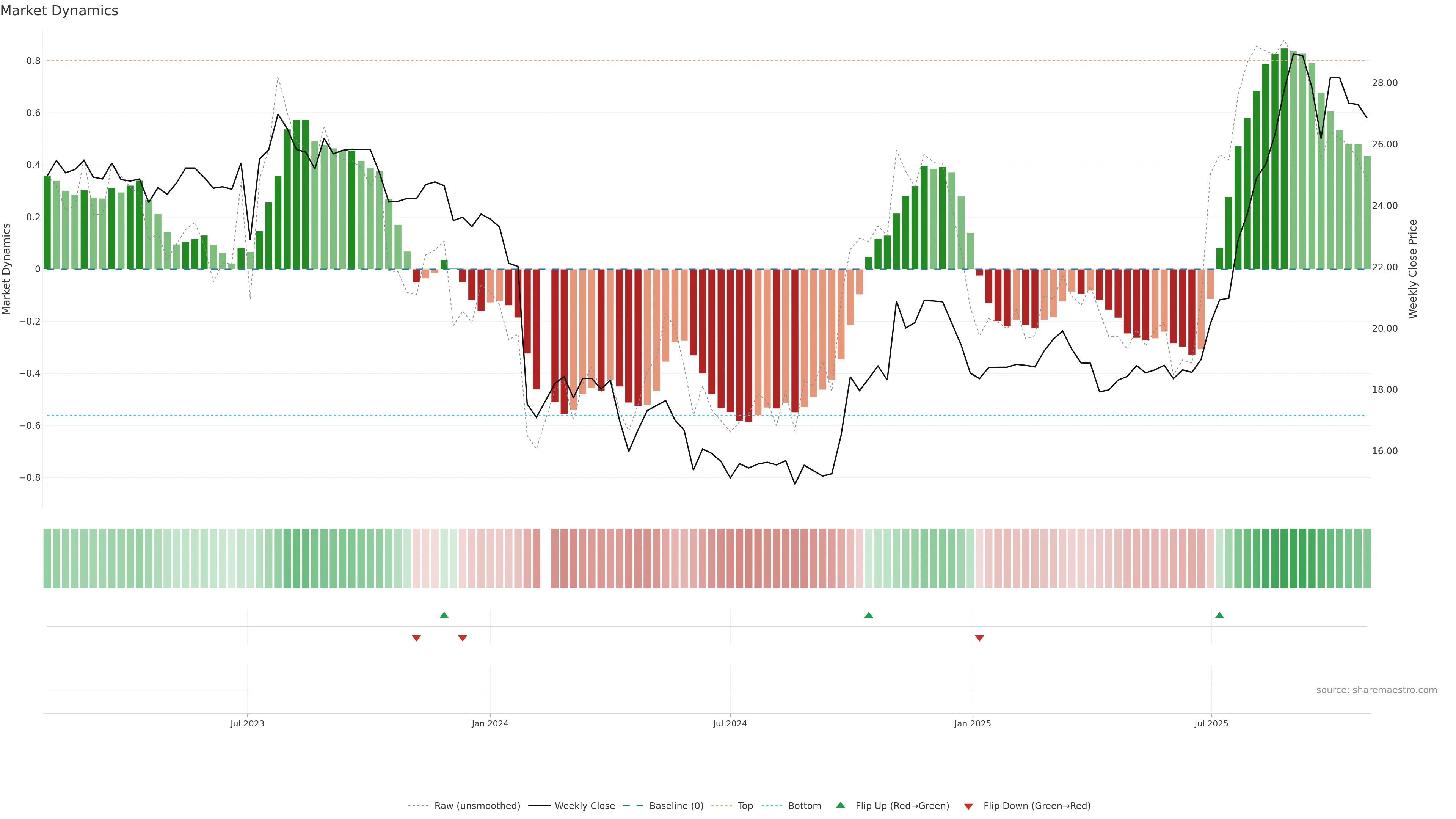This screenshot has height=819, width=1456.
Task: Click the Weekly Close Price axis title
Action: (1413, 269)
